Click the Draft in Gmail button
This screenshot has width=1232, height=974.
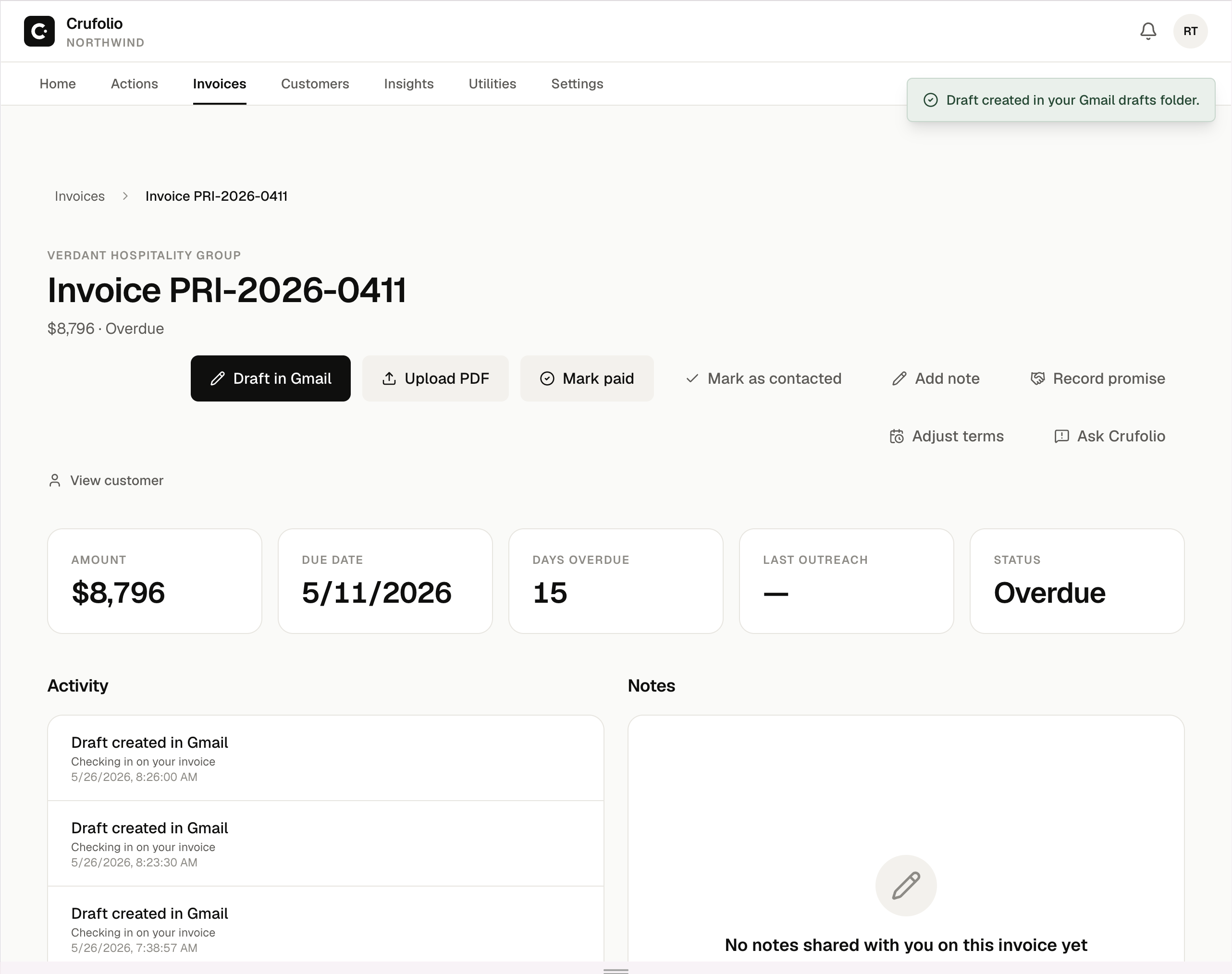271,378
